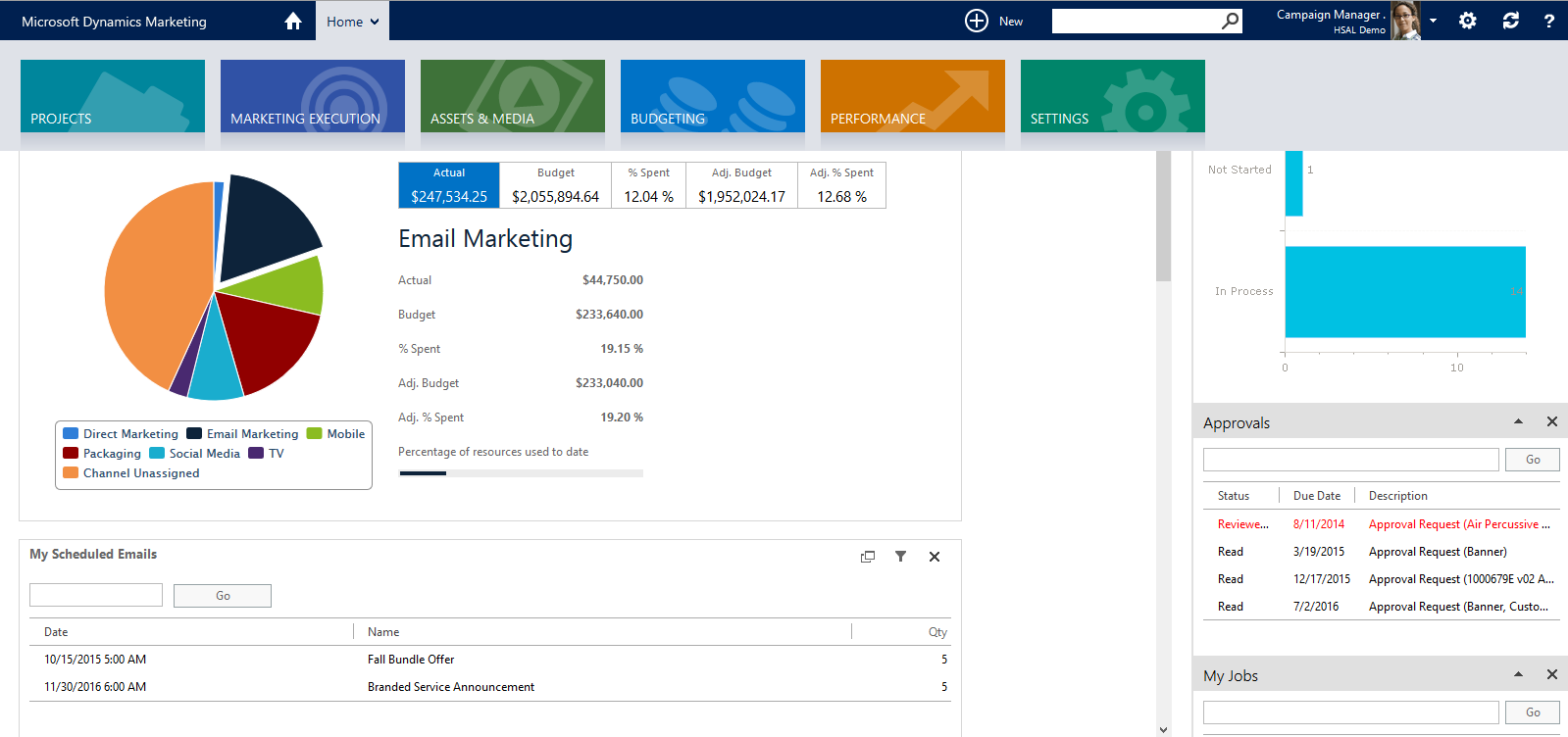Focus the top search field
The width and height of the screenshot is (1568, 737).
(1136, 21)
